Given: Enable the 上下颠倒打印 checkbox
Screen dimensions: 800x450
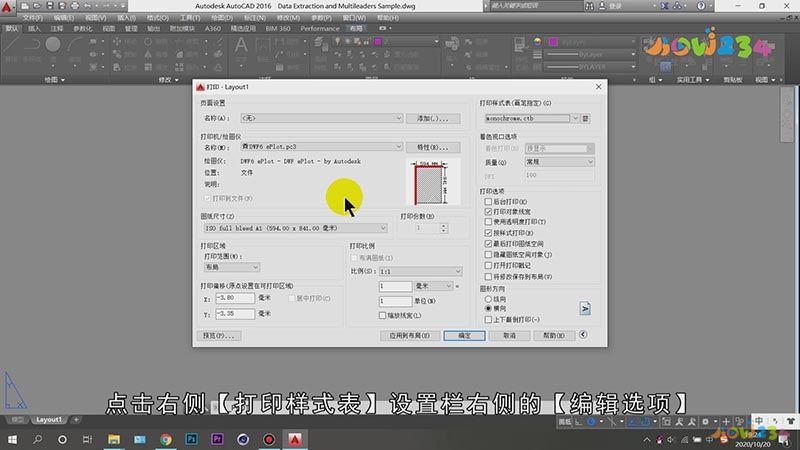Looking at the screenshot, I should click(488, 319).
